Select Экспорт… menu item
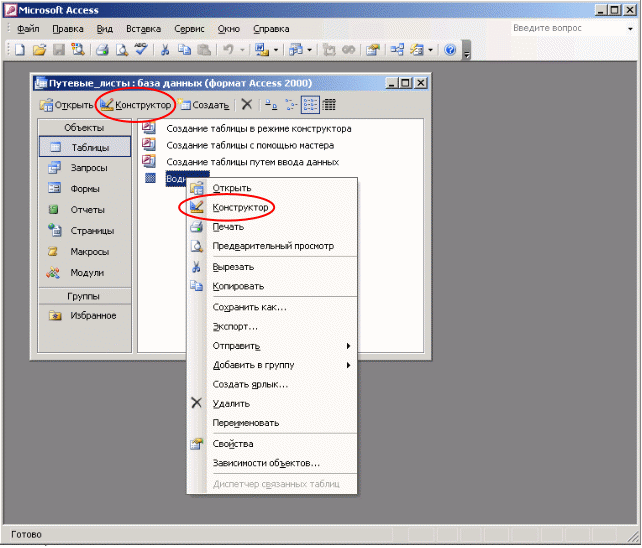 pyautogui.click(x=272, y=326)
